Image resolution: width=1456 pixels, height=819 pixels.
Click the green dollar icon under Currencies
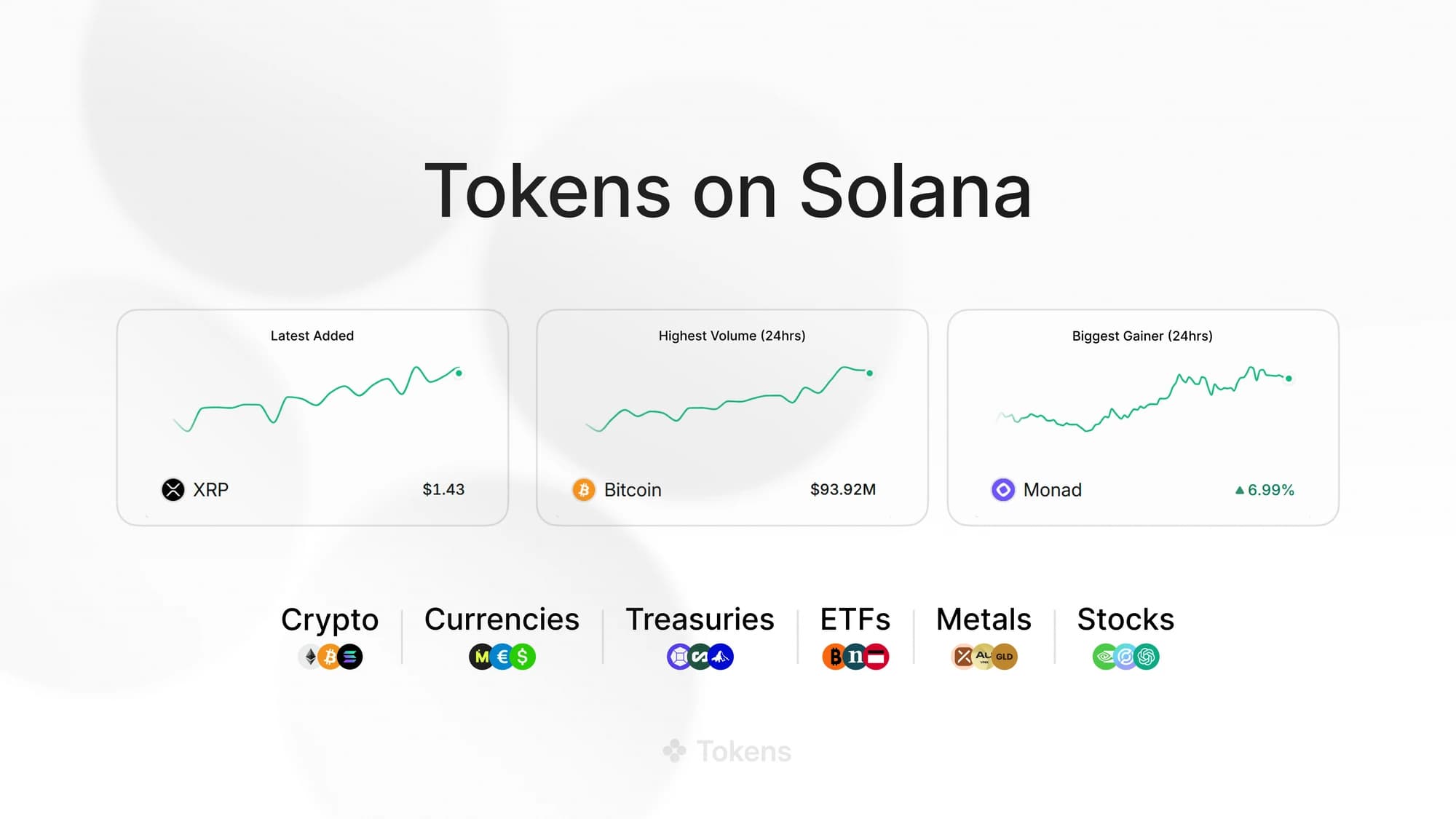523,657
